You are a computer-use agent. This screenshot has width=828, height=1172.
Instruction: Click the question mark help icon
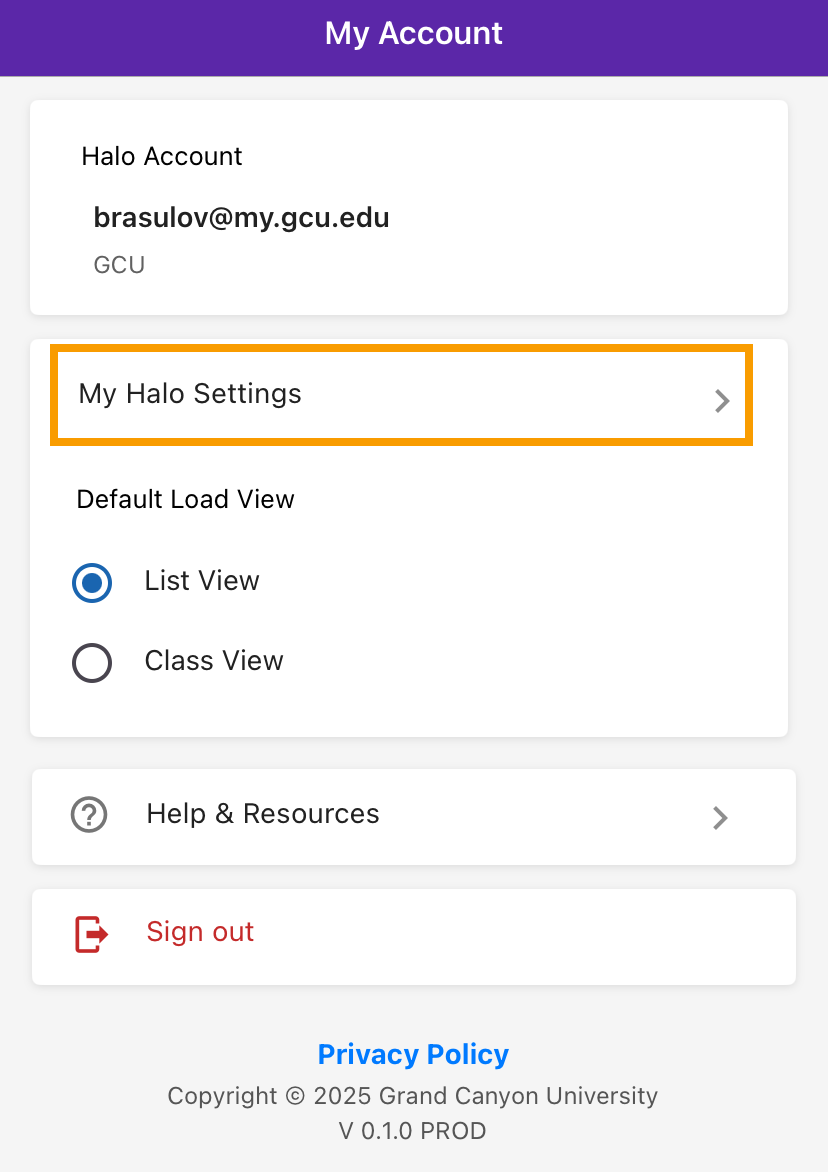click(x=89, y=814)
